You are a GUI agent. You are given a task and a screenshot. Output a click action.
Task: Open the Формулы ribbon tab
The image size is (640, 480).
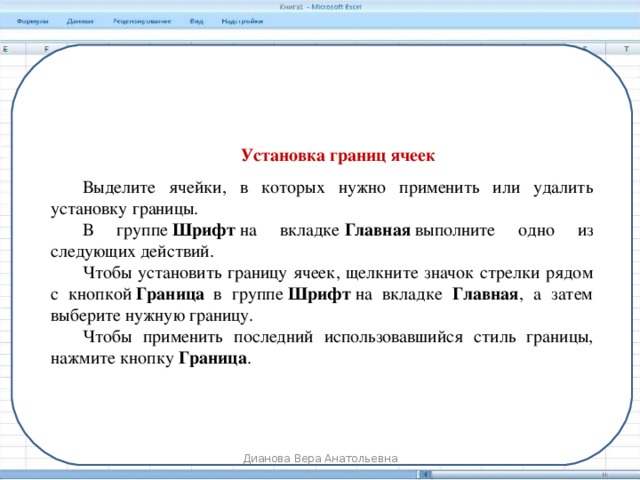[x=33, y=21]
